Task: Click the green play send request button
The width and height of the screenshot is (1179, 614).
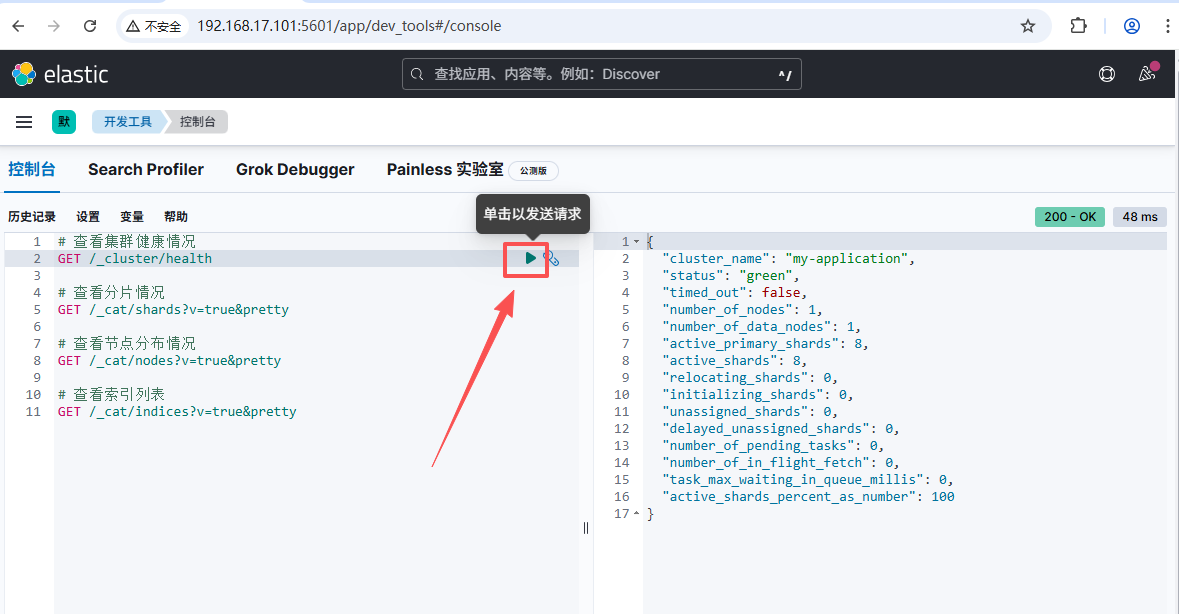Action: [530, 258]
